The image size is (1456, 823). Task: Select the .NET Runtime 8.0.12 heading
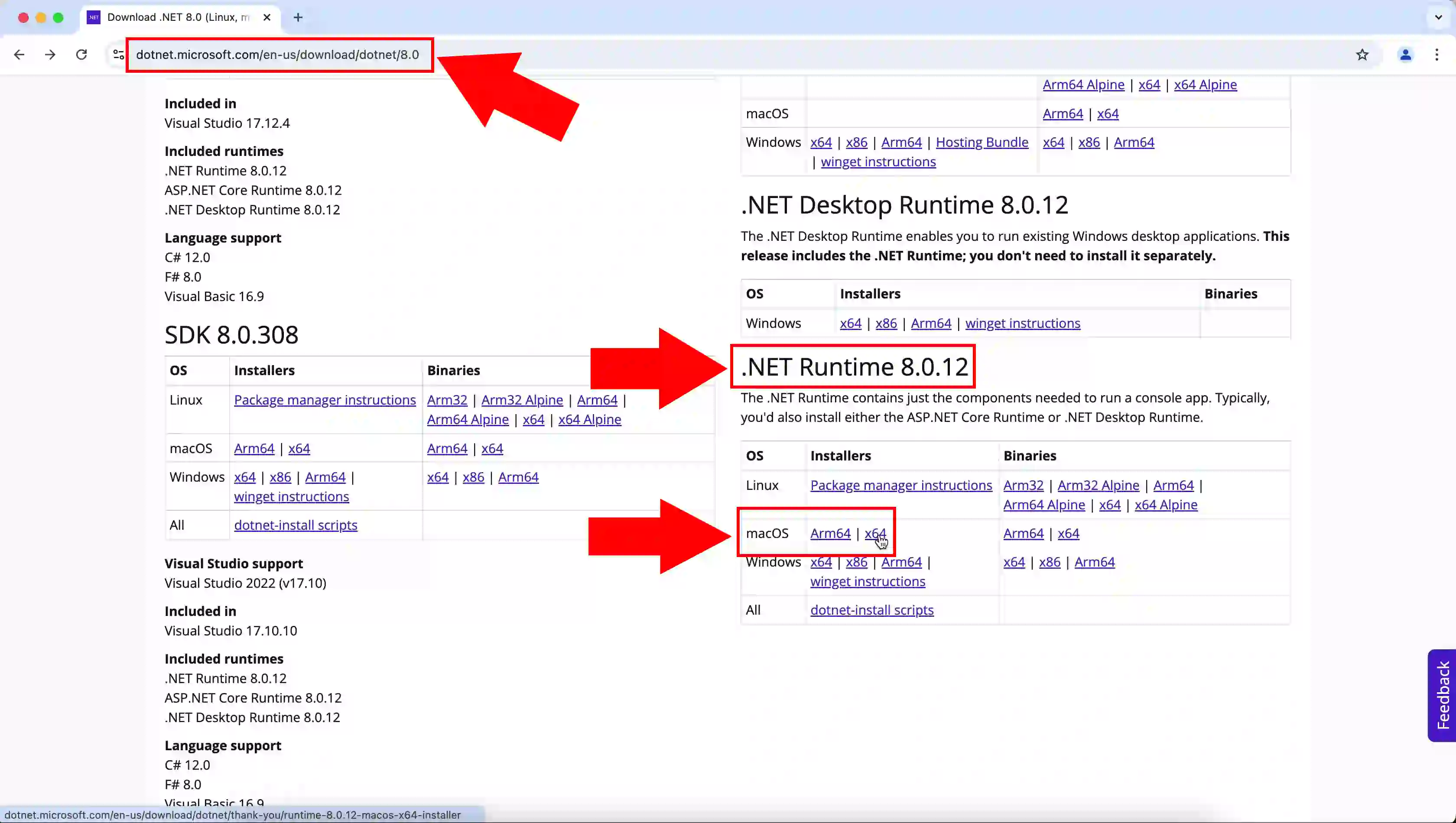click(x=855, y=367)
